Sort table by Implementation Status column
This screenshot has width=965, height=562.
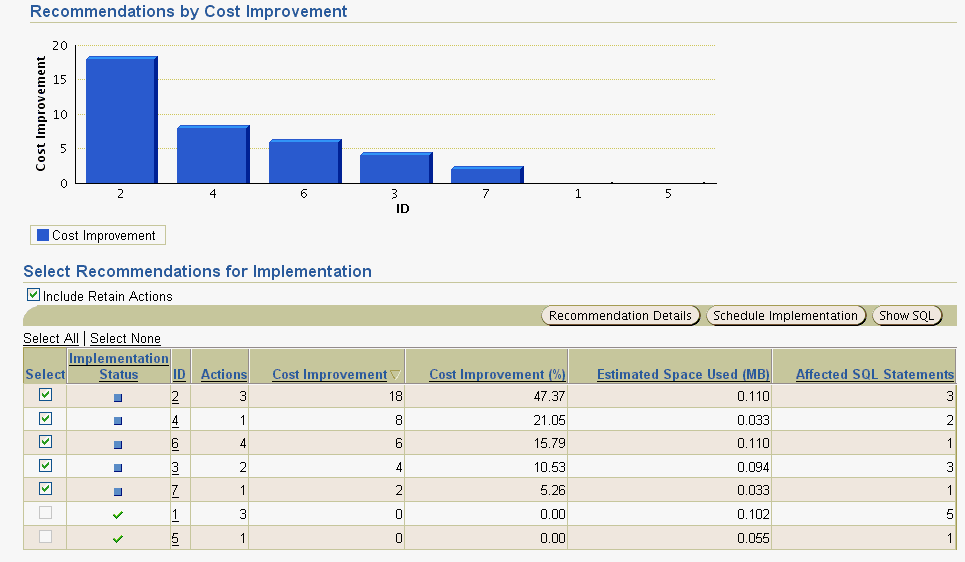[119, 366]
